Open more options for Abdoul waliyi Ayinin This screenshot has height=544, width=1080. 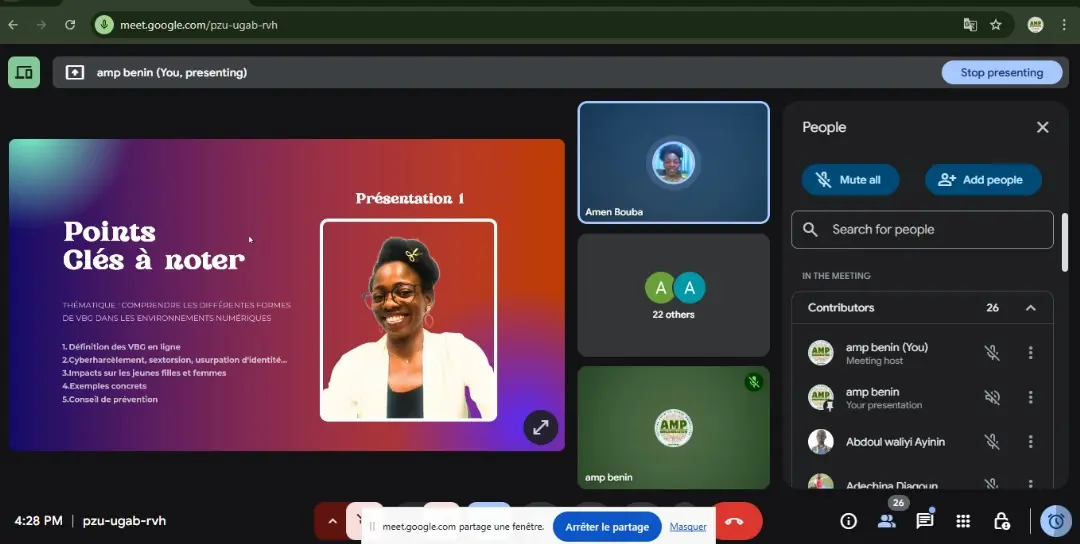[x=1030, y=441]
